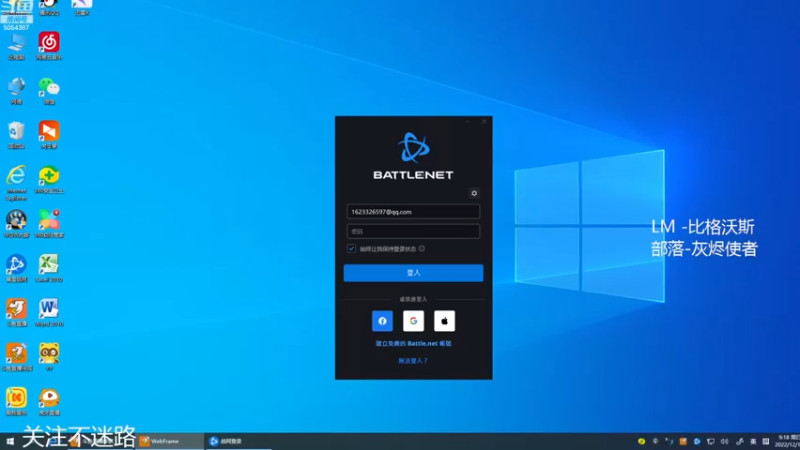The width and height of the screenshot is (800, 450).
Task: Open the can't log in help link
Action: point(413,361)
